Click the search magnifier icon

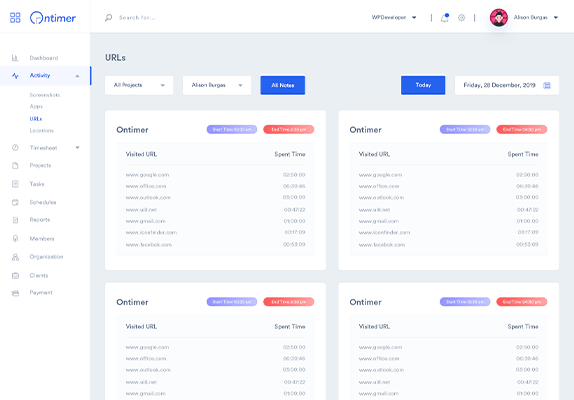[x=108, y=18]
